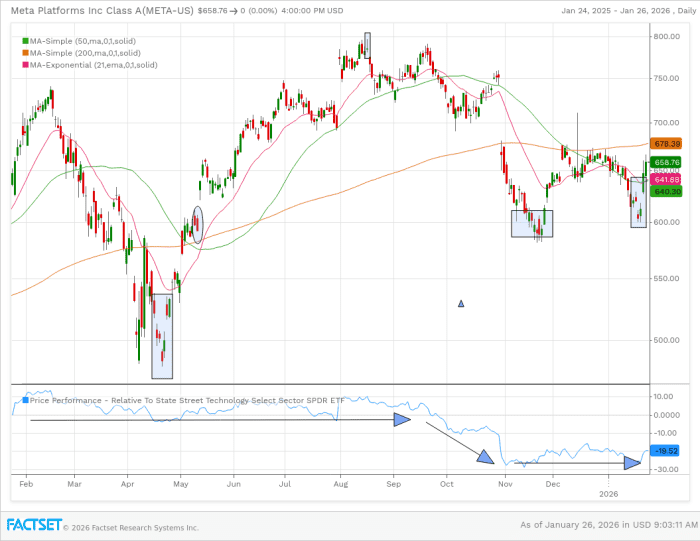This screenshot has height=541, width=700.
Task: Click the Dec month label on time axis
Action: click(553, 484)
